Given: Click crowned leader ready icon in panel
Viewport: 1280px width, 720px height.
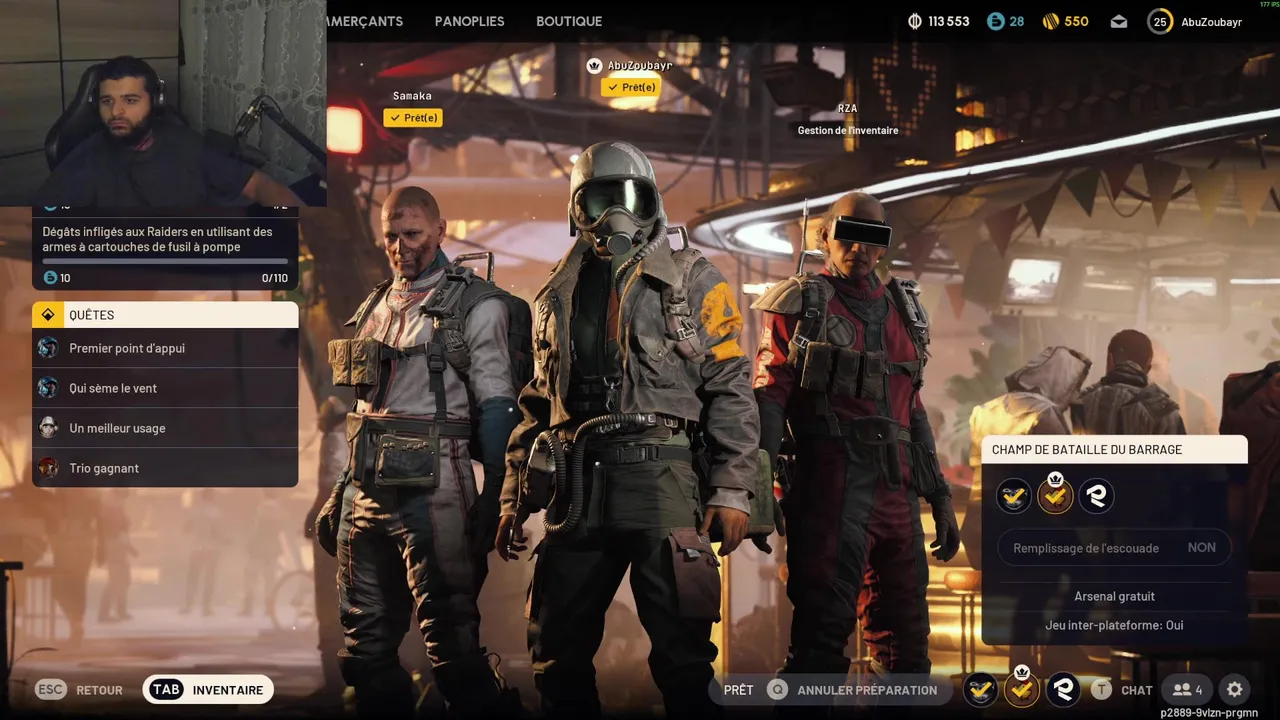Looking at the screenshot, I should (x=1055, y=494).
